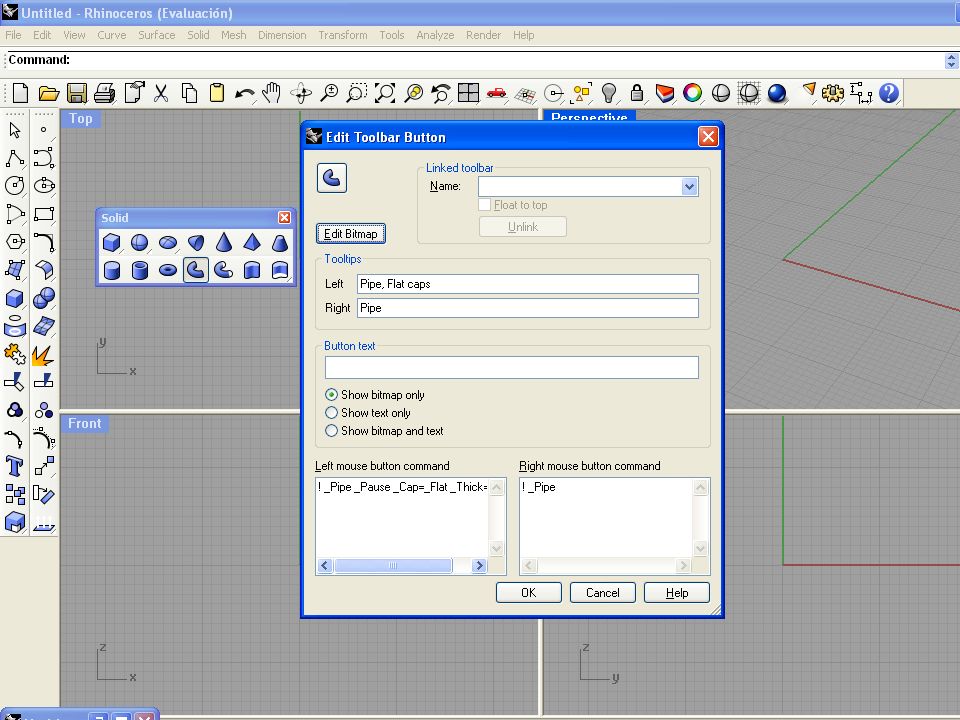Close the Solid floating toolbar
The width and height of the screenshot is (960, 720).
(284, 217)
